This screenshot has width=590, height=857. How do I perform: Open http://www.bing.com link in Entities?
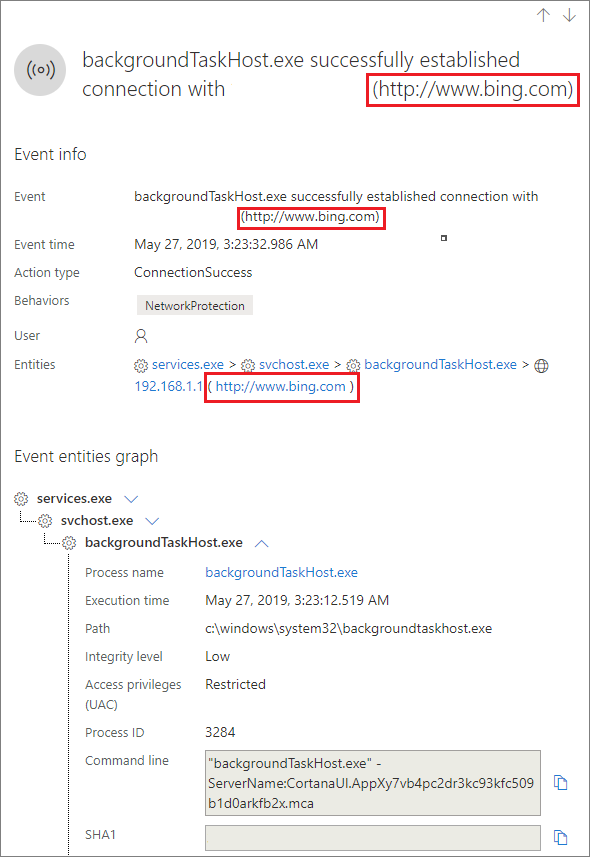281,387
